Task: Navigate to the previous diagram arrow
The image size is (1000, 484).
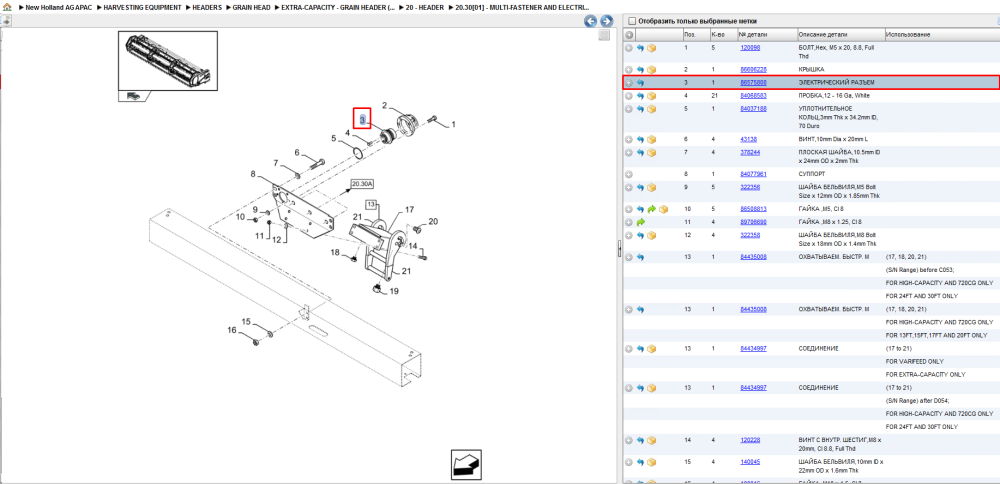Action: 591,21
